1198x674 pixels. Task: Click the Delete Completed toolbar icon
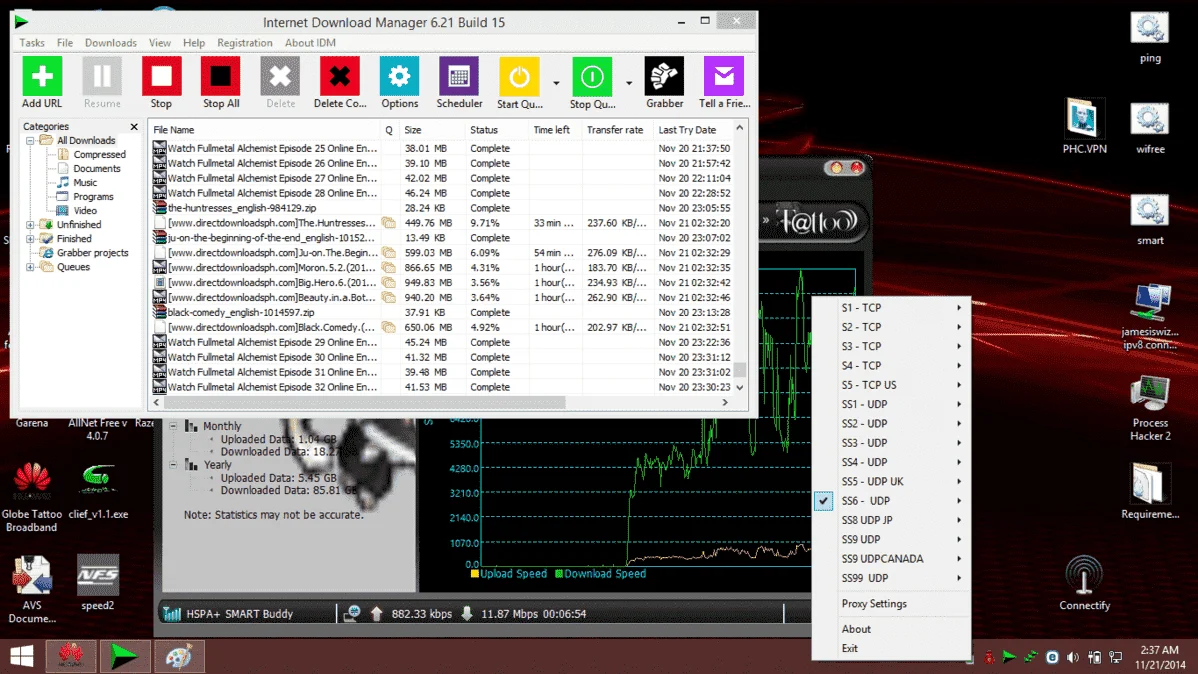click(x=340, y=77)
